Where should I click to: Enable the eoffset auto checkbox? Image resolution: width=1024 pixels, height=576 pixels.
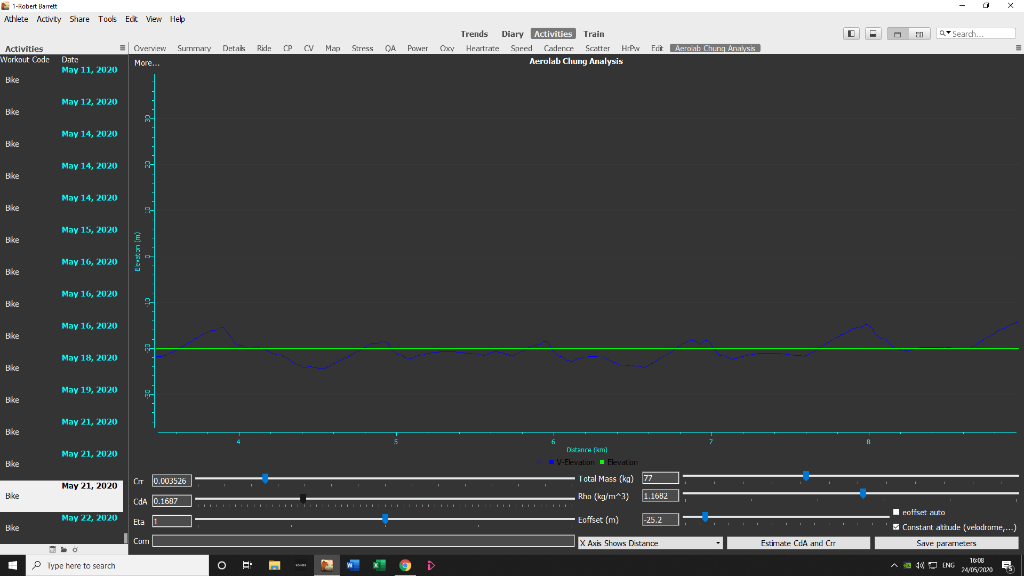[897, 512]
